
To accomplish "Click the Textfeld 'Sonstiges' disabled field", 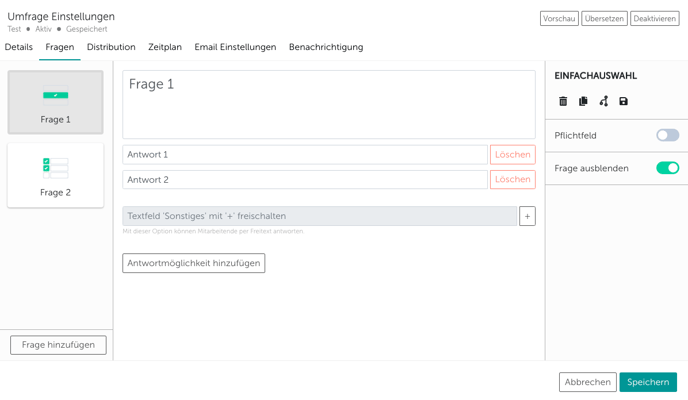I will (x=319, y=216).
